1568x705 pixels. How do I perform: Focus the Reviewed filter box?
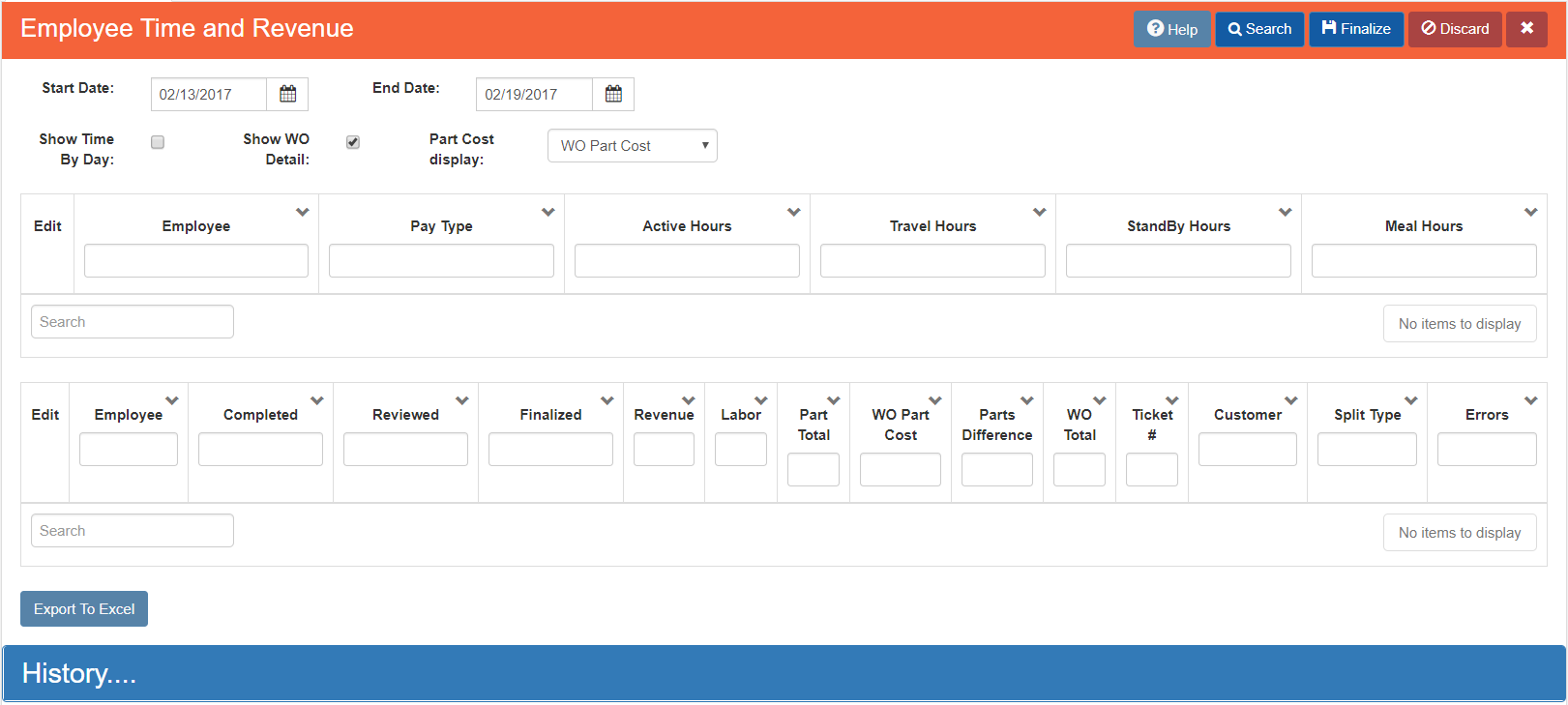[405, 449]
